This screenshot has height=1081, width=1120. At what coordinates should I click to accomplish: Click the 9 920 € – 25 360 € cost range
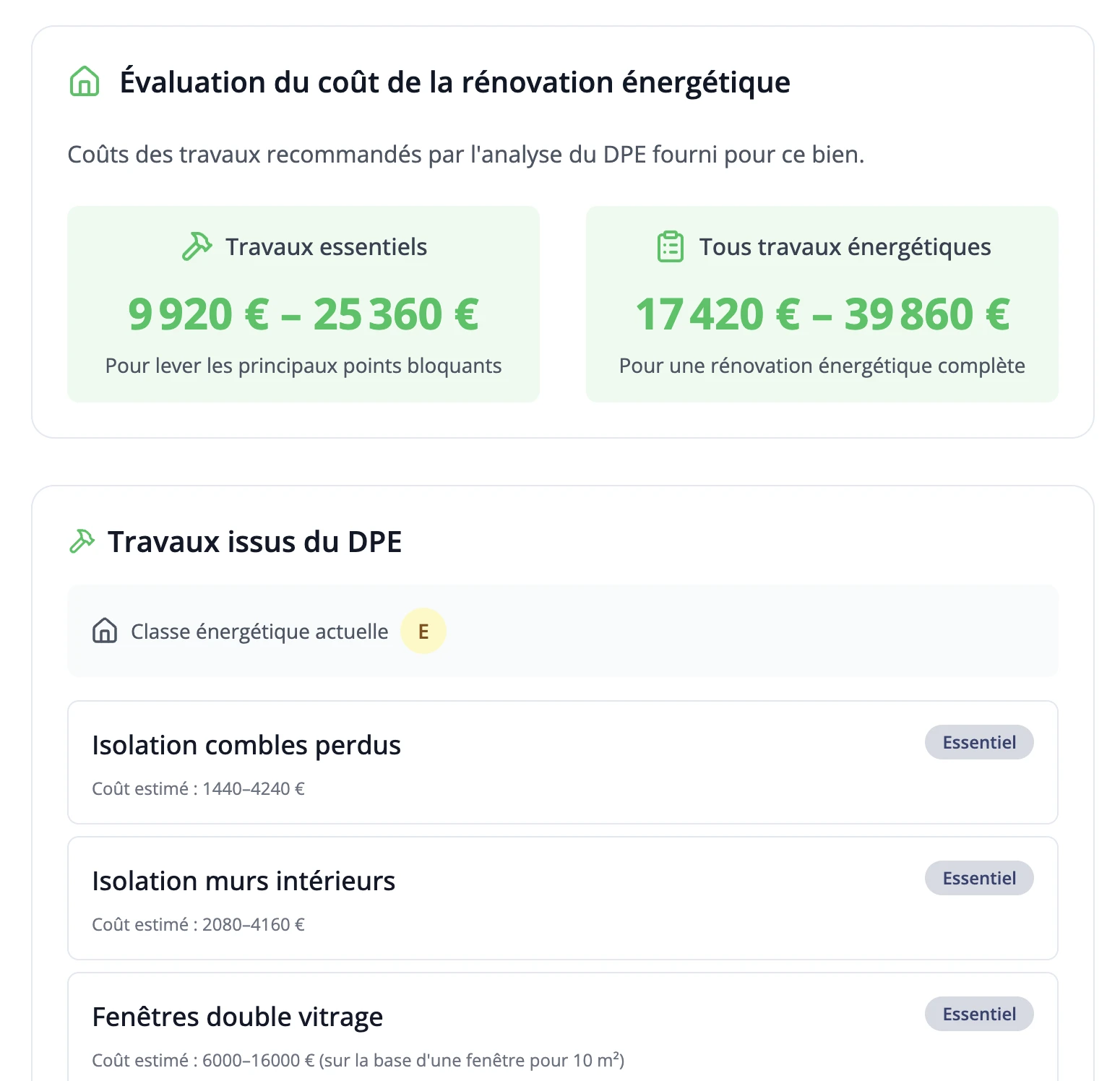click(x=303, y=314)
